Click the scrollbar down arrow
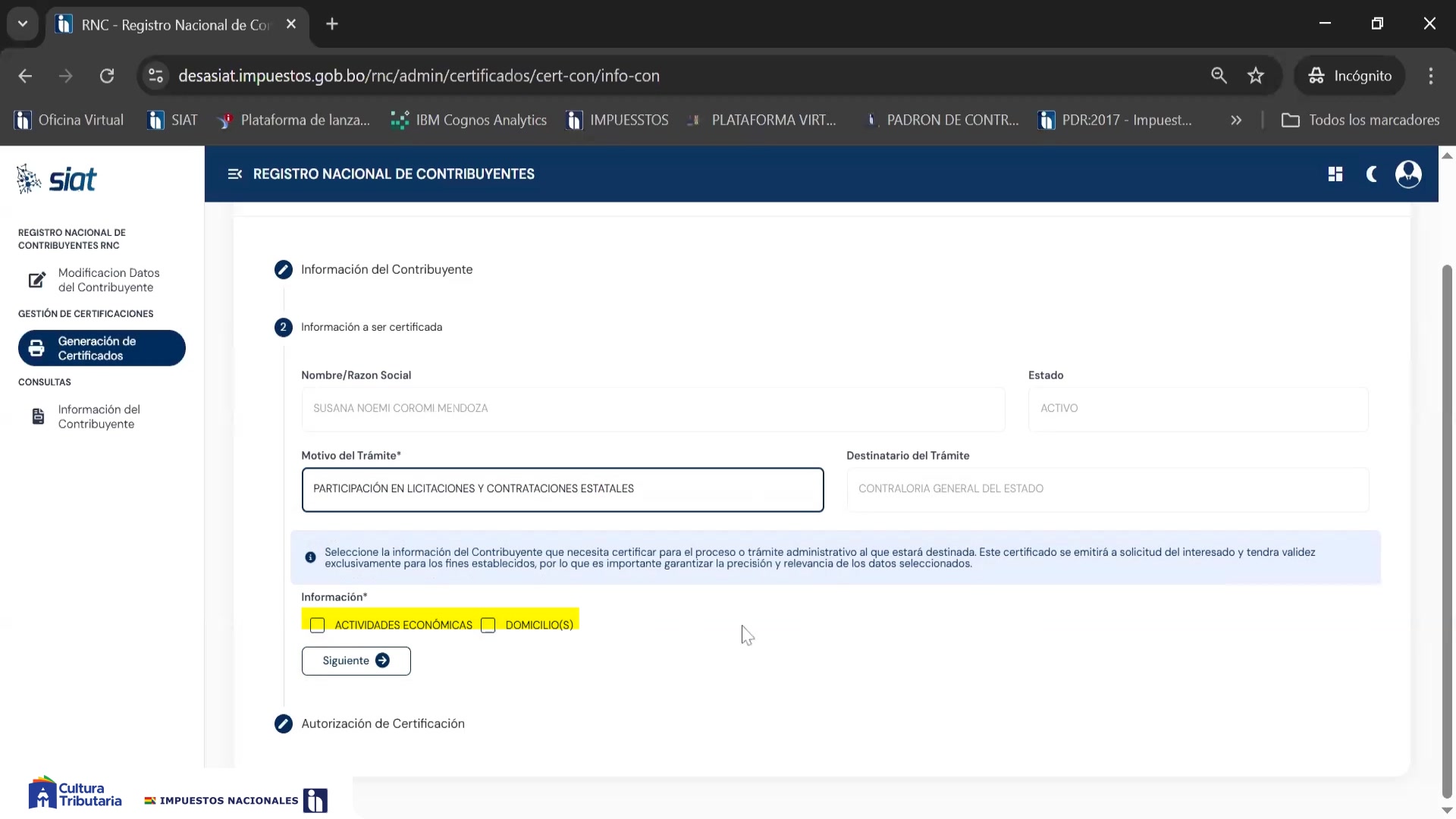Image resolution: width=1456 pixels, height=819 pixels. (x=1447, y=811)
